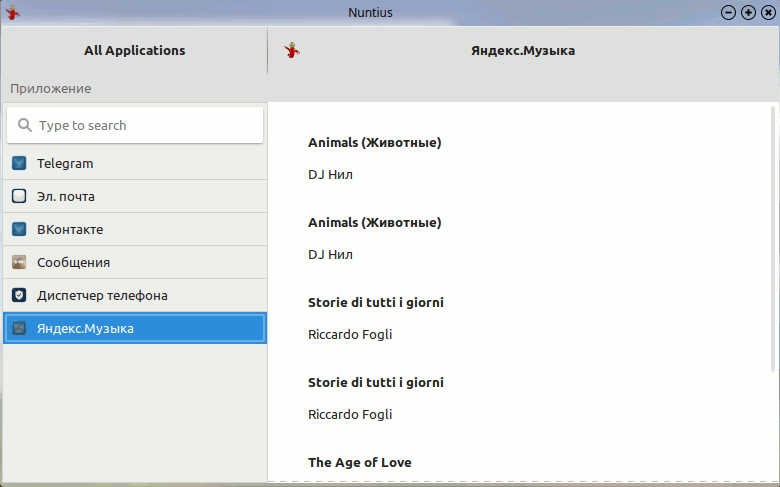Click first Riccardo Fogli artist text
The height and width of the screenshot is (487, 780).
coord(350,335)
